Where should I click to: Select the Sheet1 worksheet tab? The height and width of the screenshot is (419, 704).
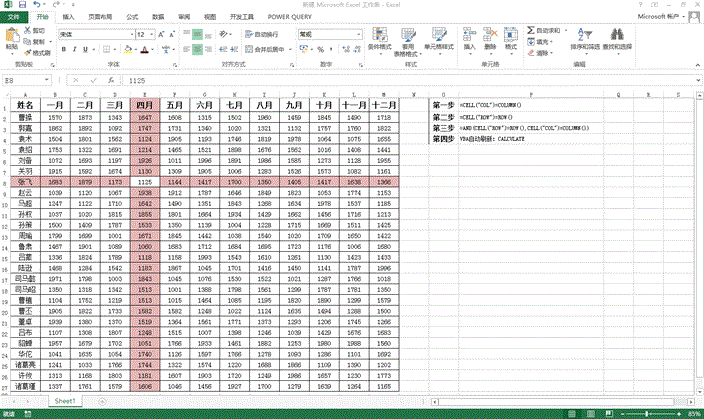tap(66, 399)
